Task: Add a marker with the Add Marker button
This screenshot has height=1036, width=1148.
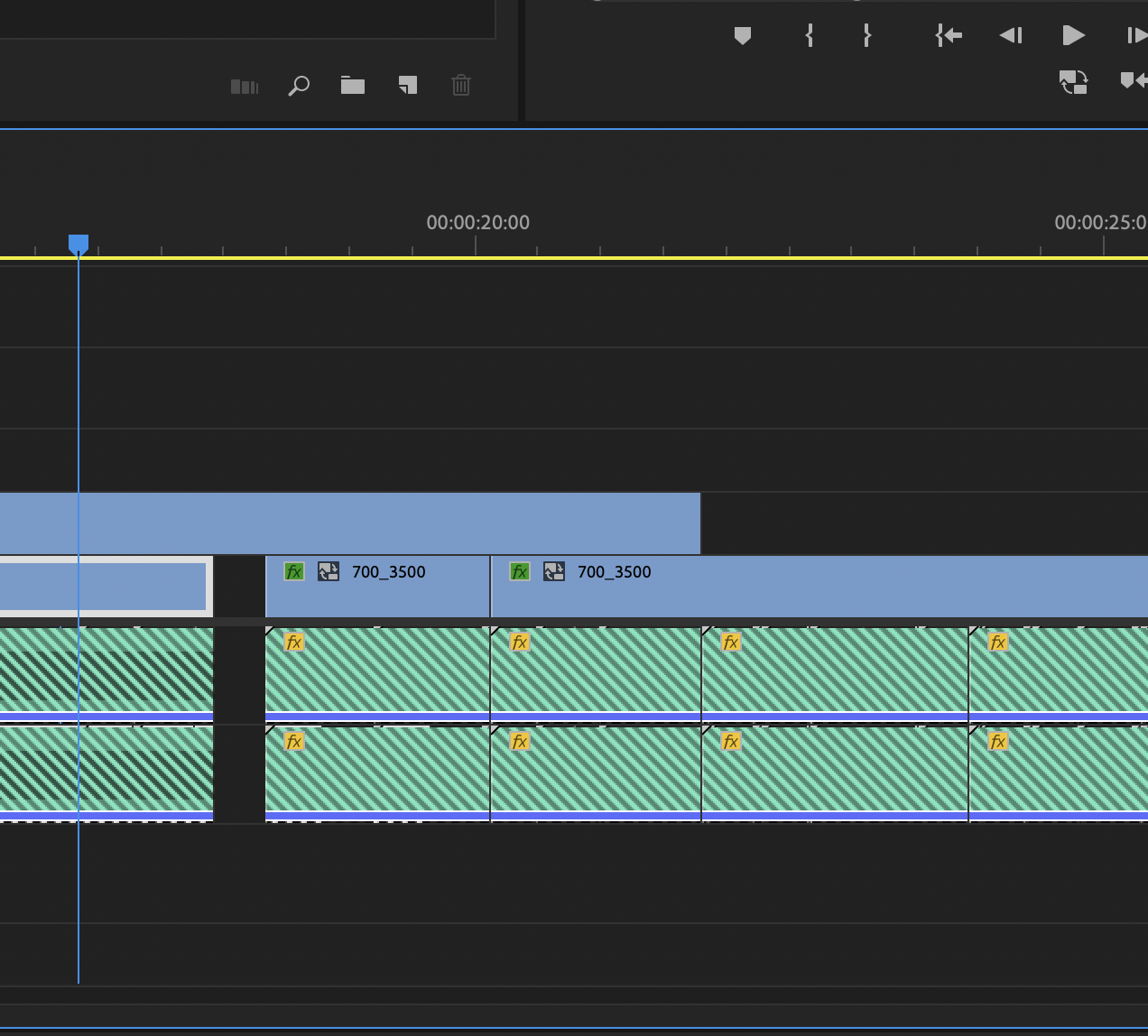Action: pos(743,36)
